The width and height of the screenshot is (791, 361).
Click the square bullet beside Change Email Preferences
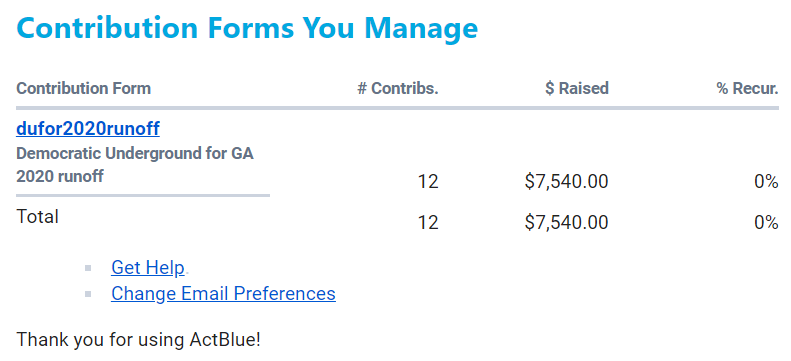point(88,294)
